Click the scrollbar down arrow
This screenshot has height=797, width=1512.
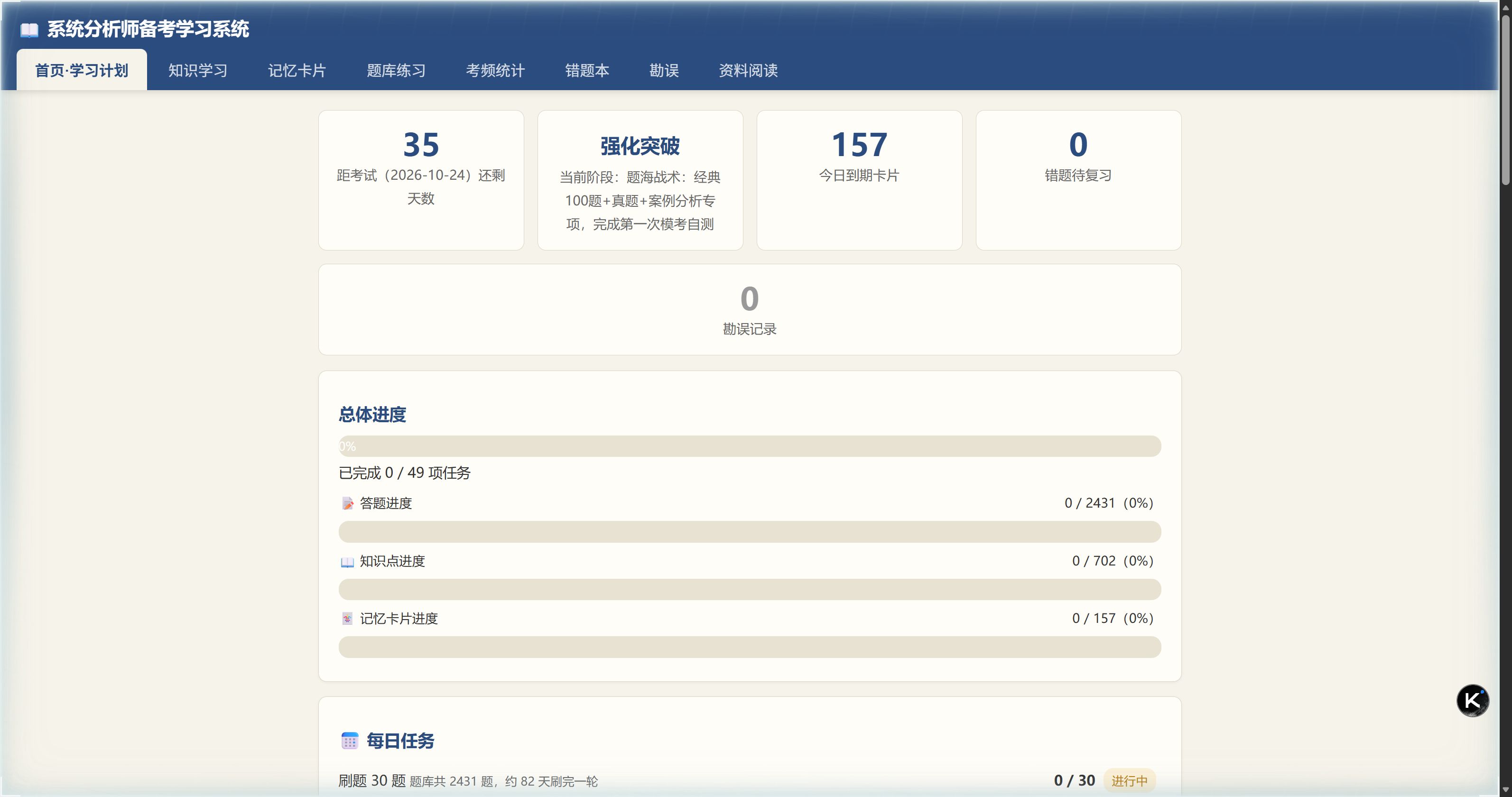coord(1505,790)
